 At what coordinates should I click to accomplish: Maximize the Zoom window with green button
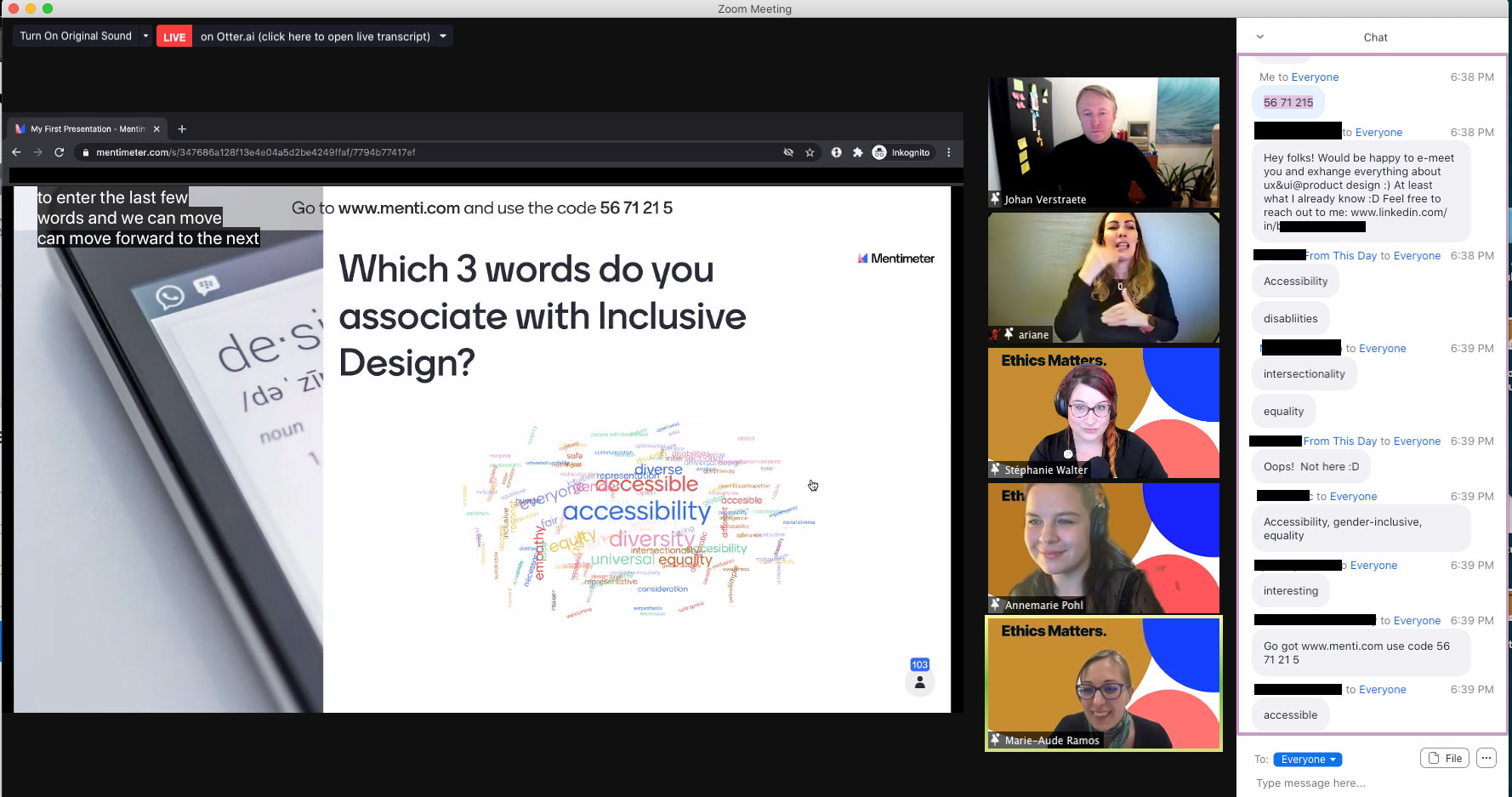48,9
